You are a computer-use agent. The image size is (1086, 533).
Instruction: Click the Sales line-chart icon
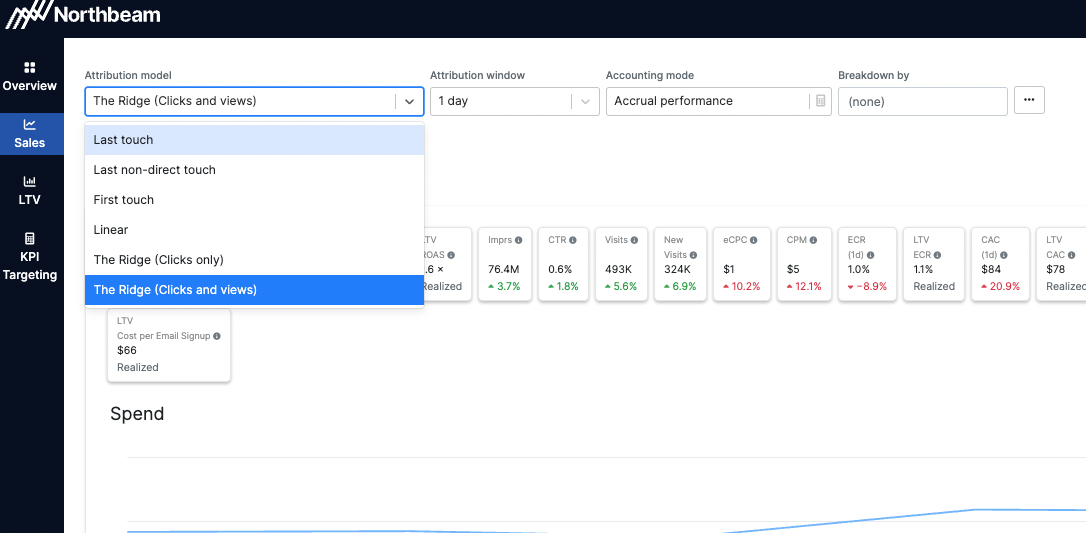point(29,125)
